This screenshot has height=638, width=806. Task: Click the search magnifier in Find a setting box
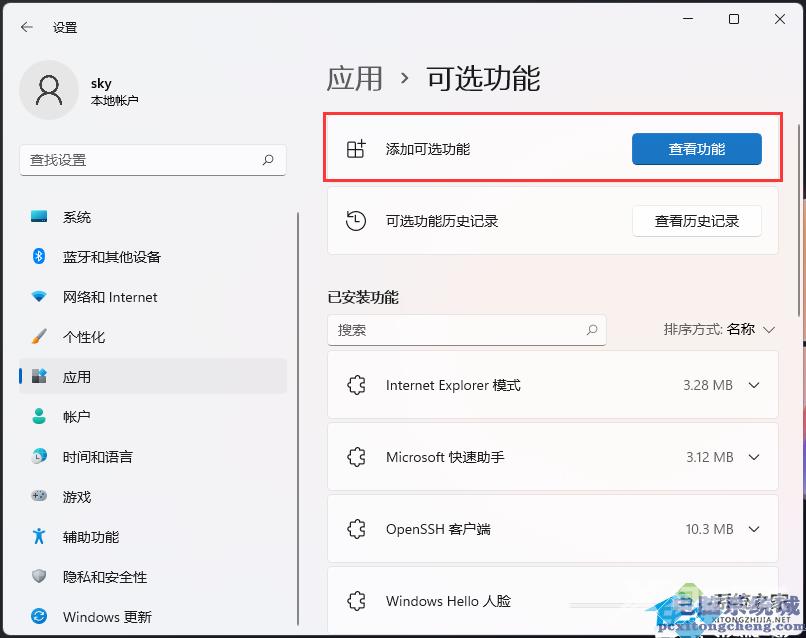tap(268, 160)
